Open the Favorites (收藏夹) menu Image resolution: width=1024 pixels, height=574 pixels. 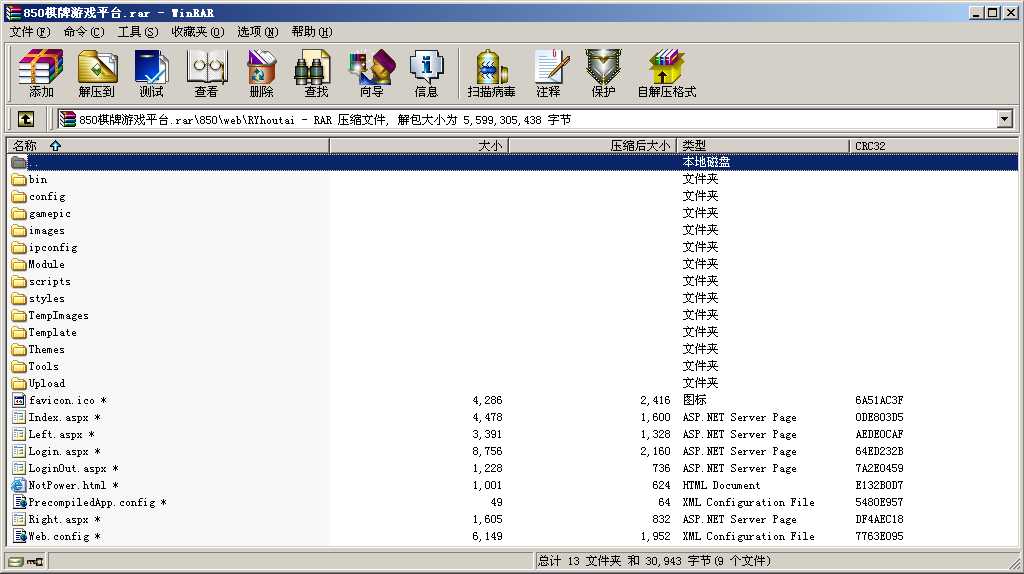point(197,31)
